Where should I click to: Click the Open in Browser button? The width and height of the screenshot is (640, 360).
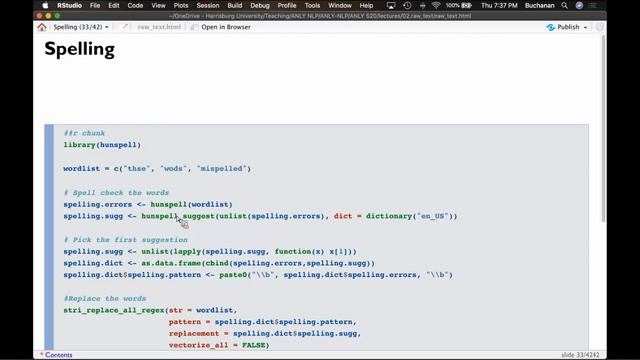(221, 27)
